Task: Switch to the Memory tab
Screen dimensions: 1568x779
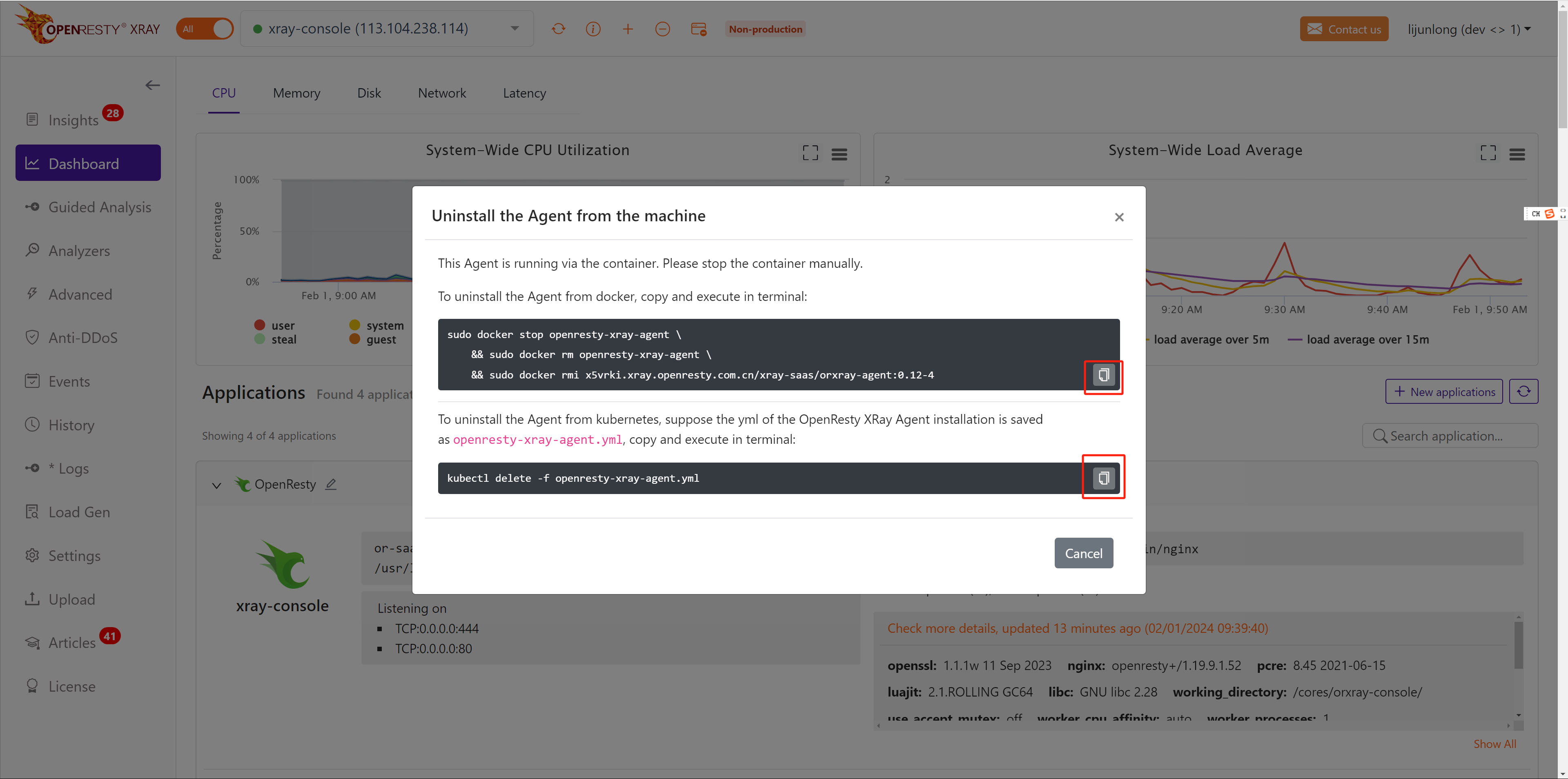Action: tap(296, 93)
